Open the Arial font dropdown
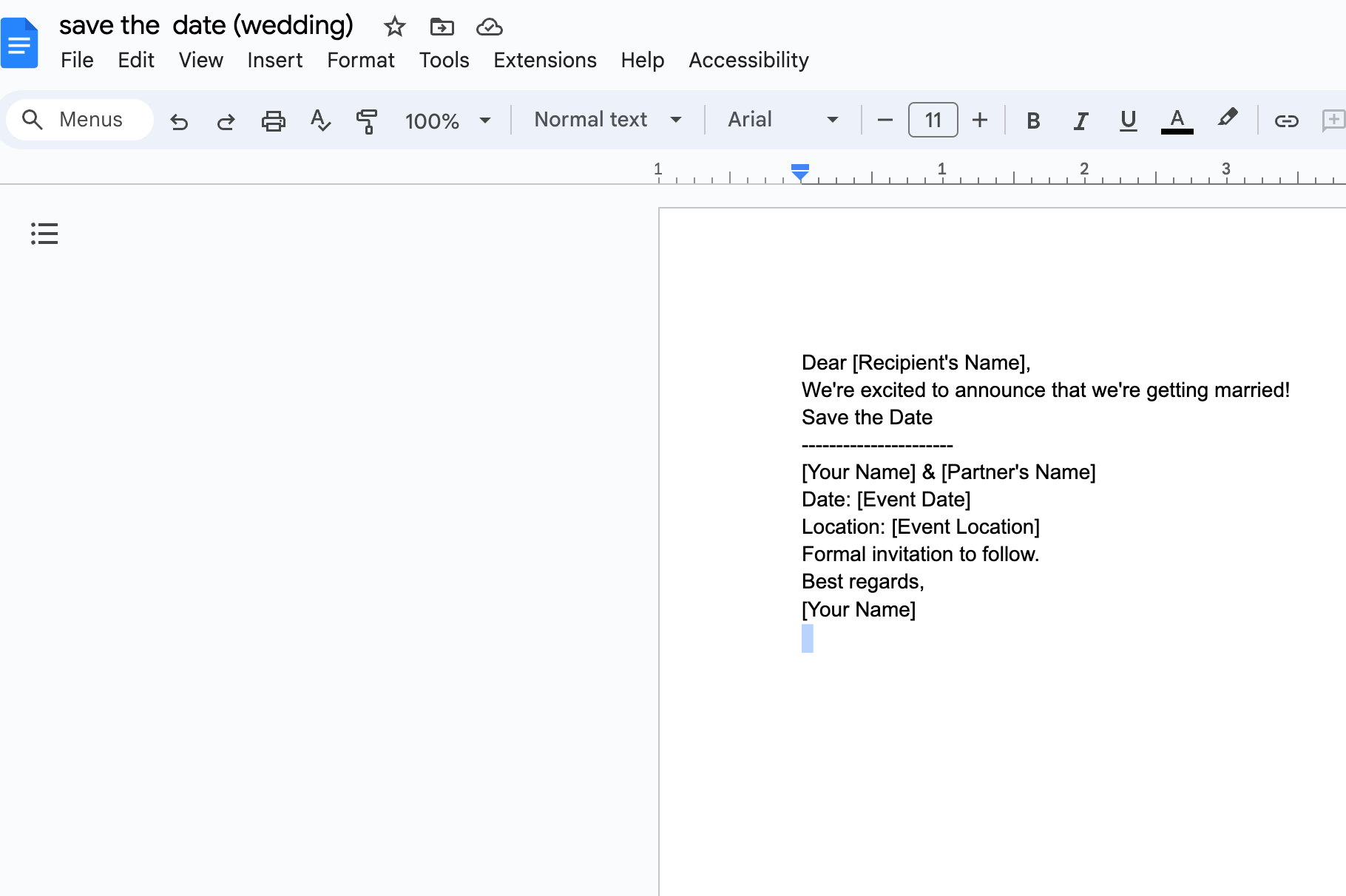The image size is (1346, 896). click(783, 120)
